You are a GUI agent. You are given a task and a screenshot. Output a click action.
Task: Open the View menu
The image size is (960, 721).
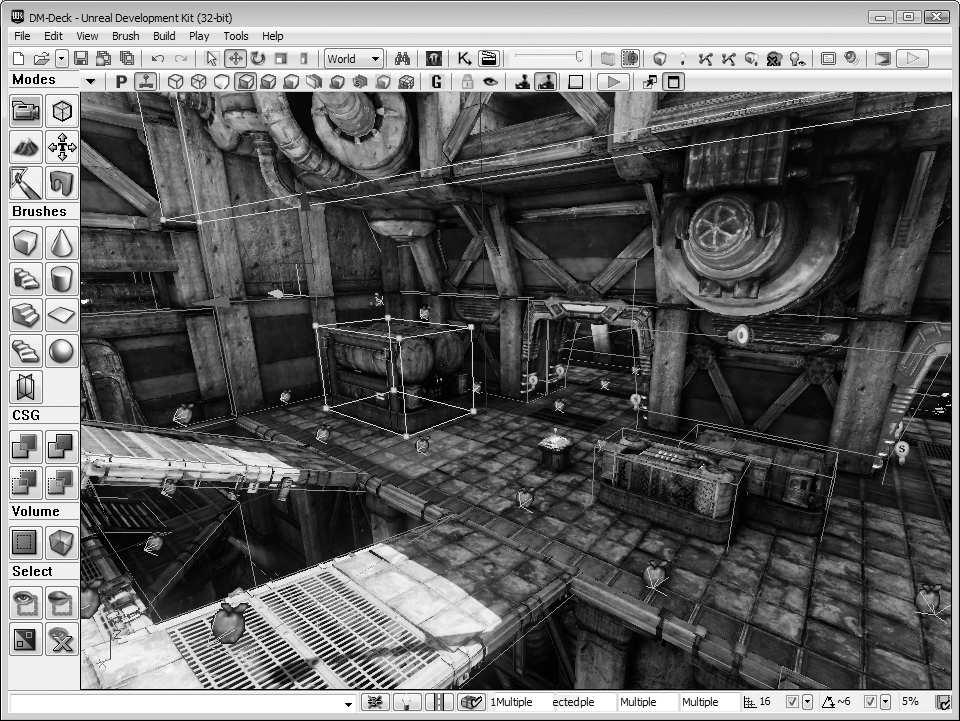pyautogui.click(x=87, y=36)
